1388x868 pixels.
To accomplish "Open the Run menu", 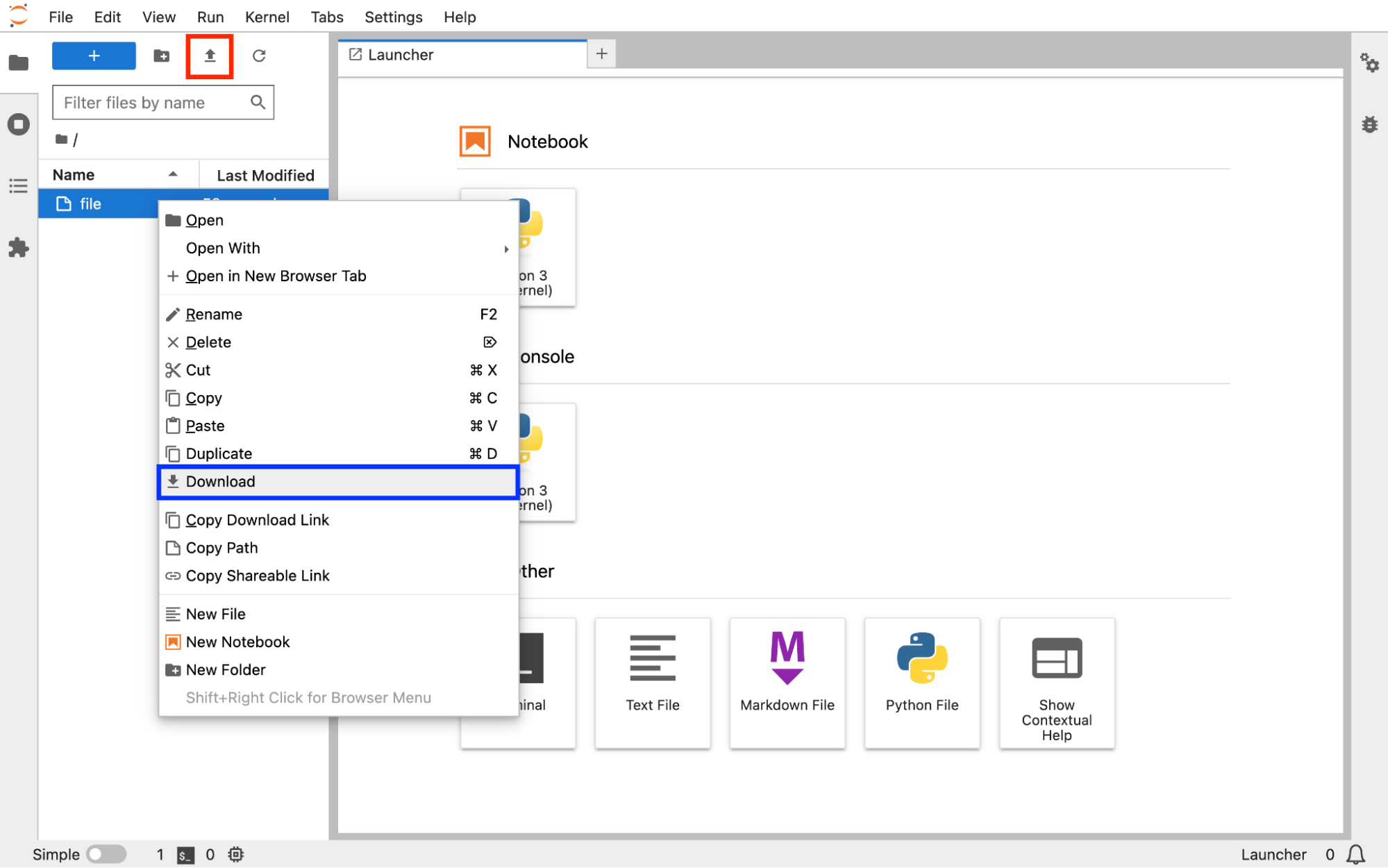I will click(210, 17).
